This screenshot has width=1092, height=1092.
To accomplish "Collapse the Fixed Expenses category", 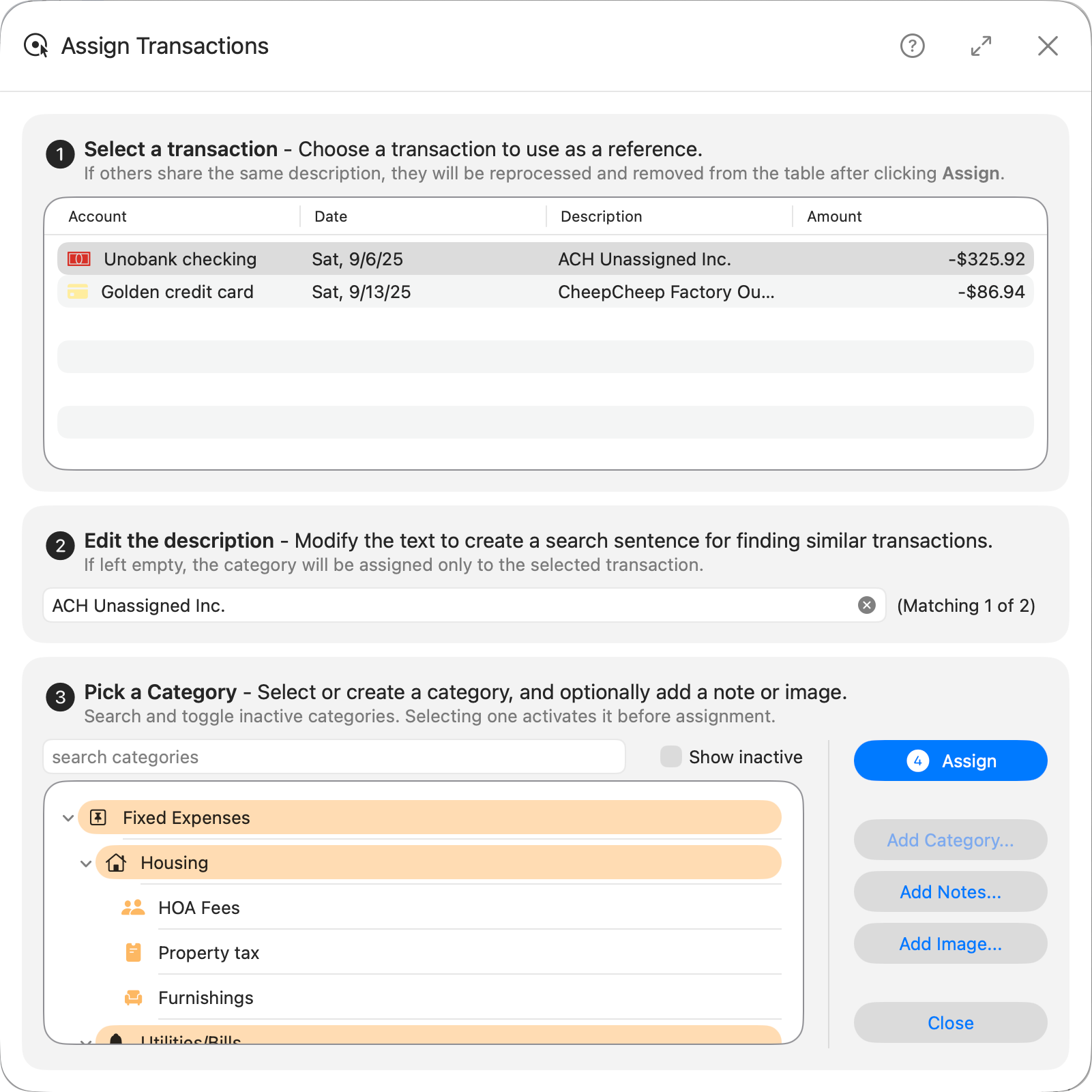I will [x=68, y=818].
